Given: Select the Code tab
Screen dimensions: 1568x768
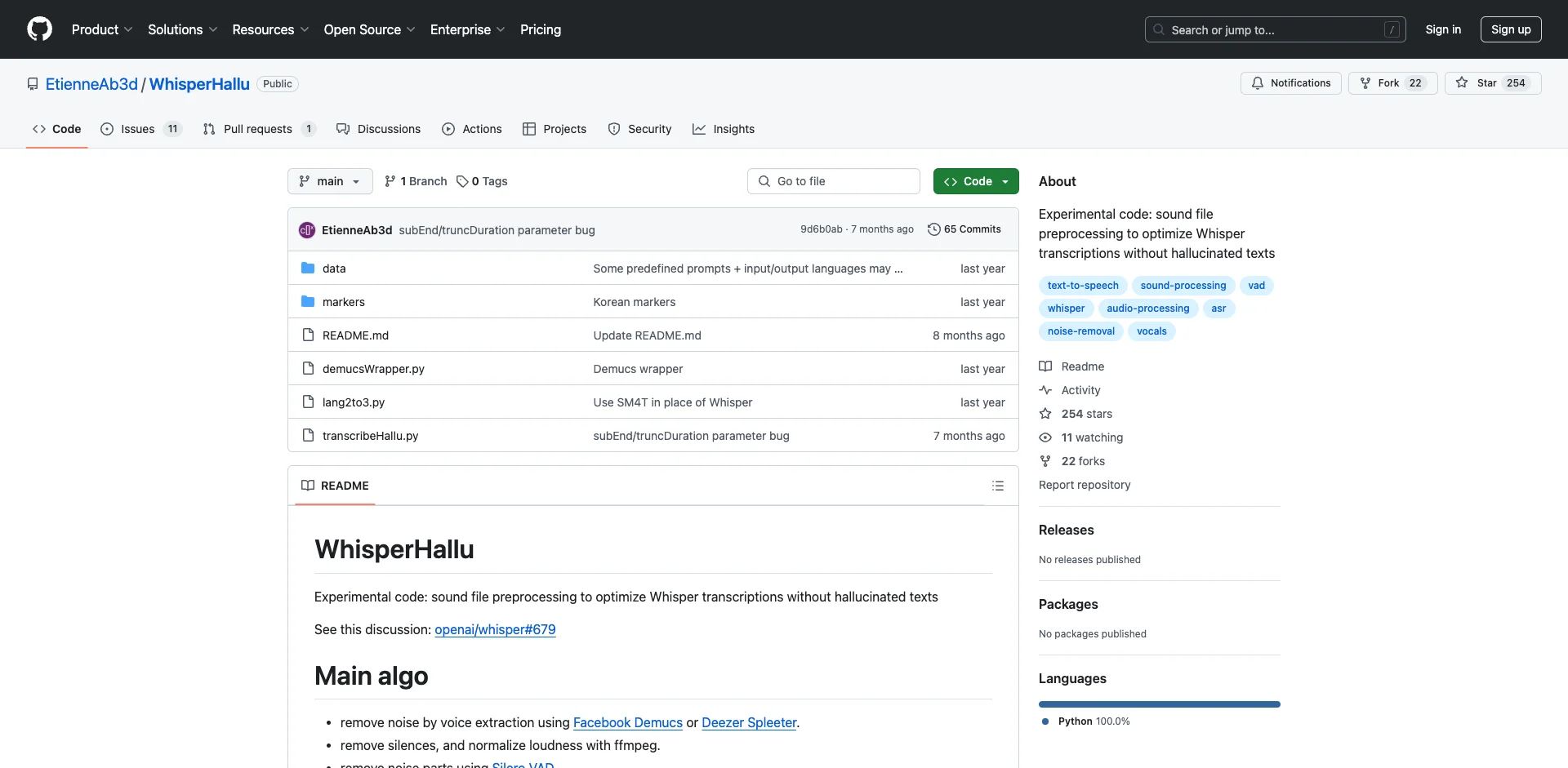Looking at the screenshot, I should 57,129.
